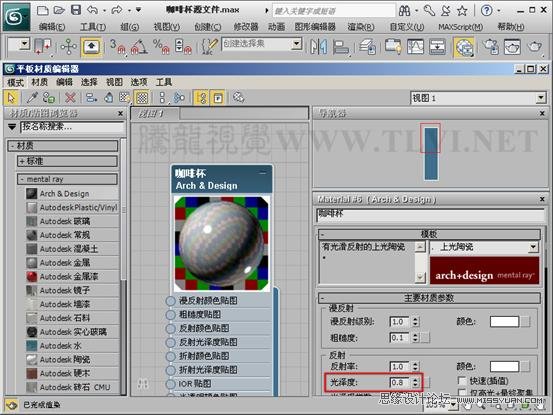Screen dimensions: 553x415
Task: Click the white diffuse 颜色 swatch
Action: click(504, 321)
